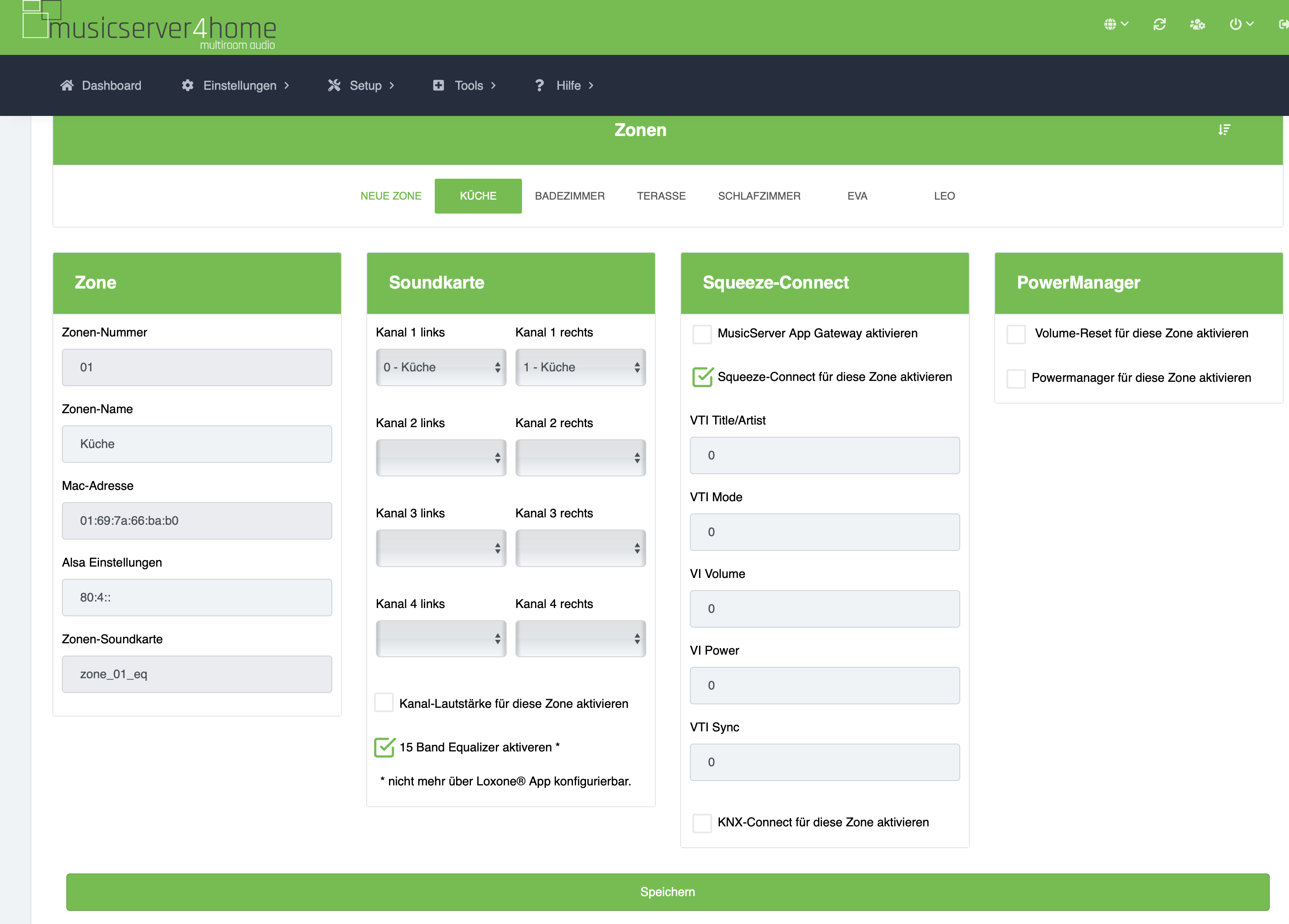Image resolution: width=1289 pixels, height=924 pixels.
Task: Enable MusicServer App Gateway checkbox
Action: [x=702, y=334]
